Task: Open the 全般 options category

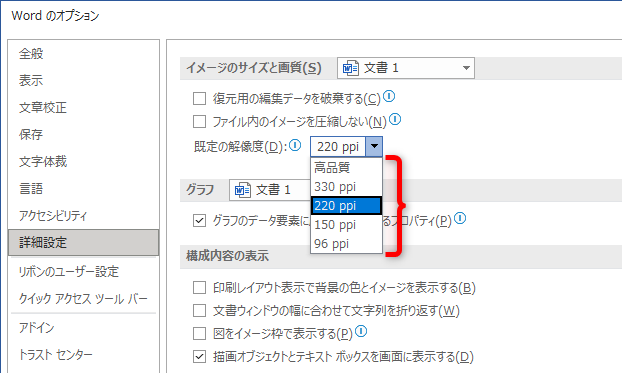Action: click(x=83, y=54)
